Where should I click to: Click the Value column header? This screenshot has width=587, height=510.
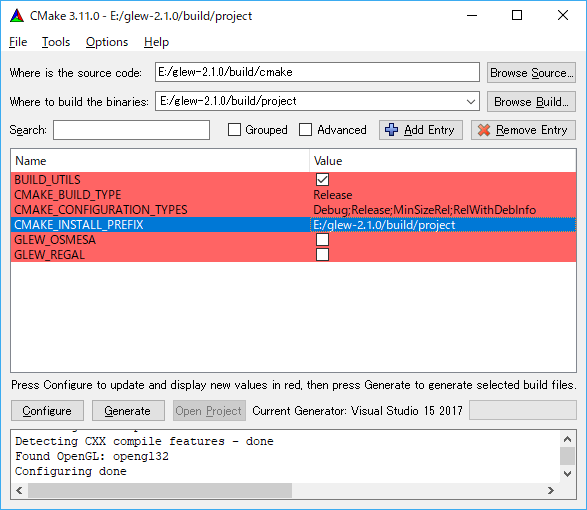443,161
